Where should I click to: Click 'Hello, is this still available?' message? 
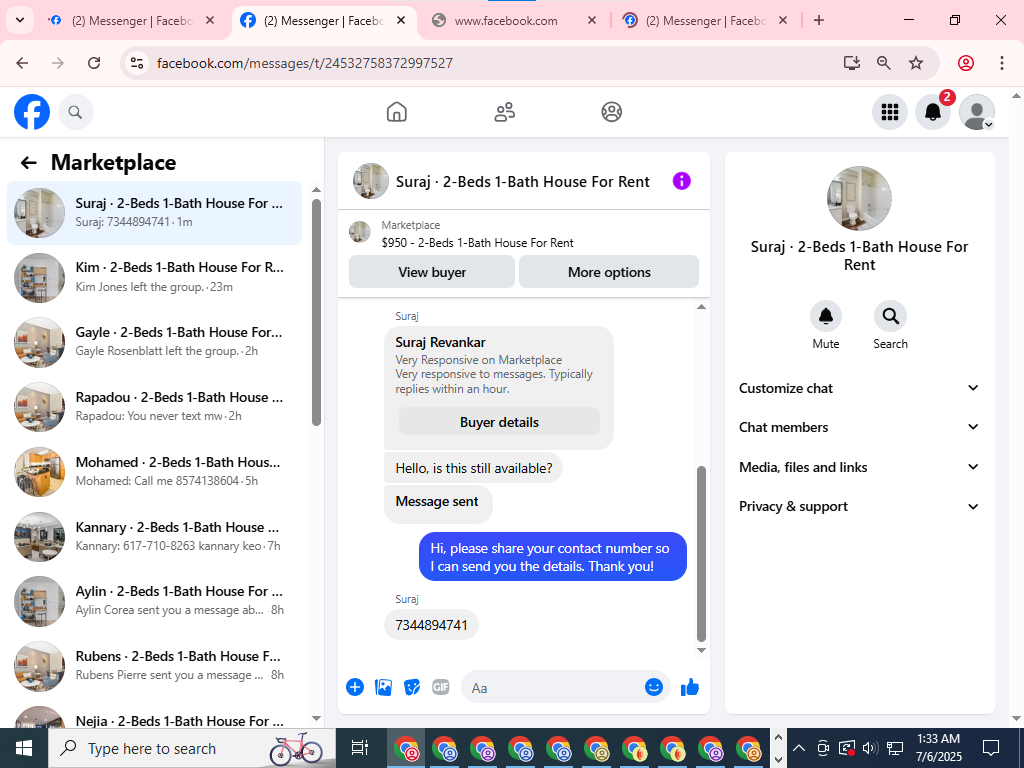[x=473, y=468]
